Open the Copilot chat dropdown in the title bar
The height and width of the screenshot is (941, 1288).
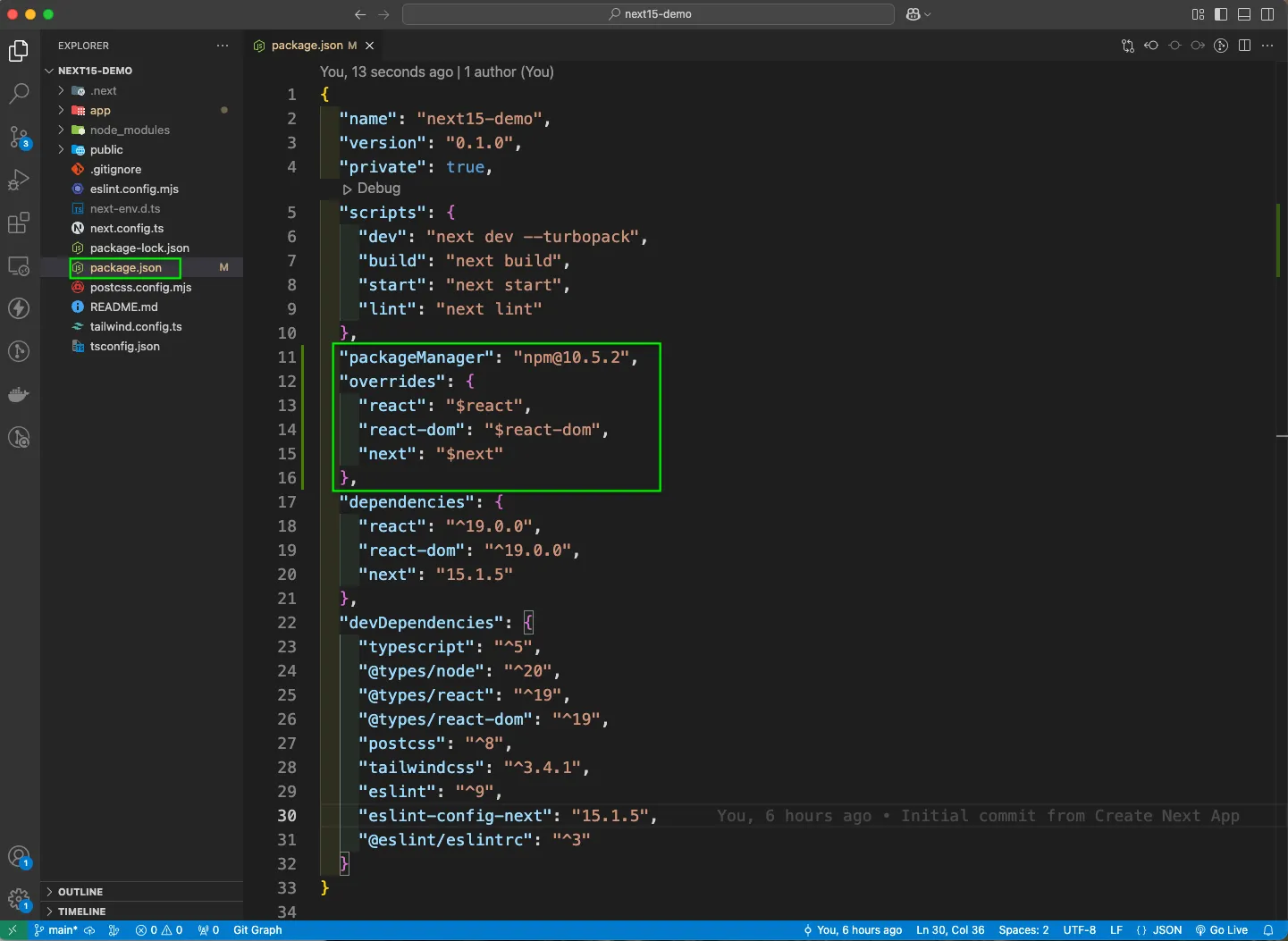pyautogui.click(x=918, y=14)
